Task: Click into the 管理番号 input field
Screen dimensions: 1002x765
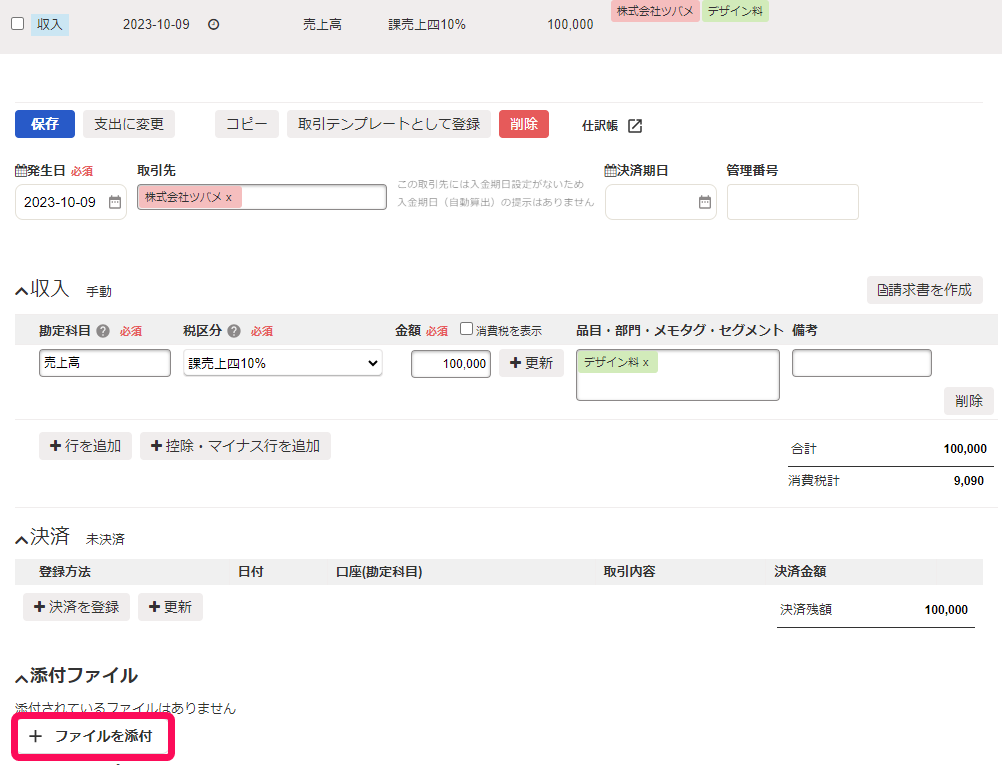Action: coord(792,202)
